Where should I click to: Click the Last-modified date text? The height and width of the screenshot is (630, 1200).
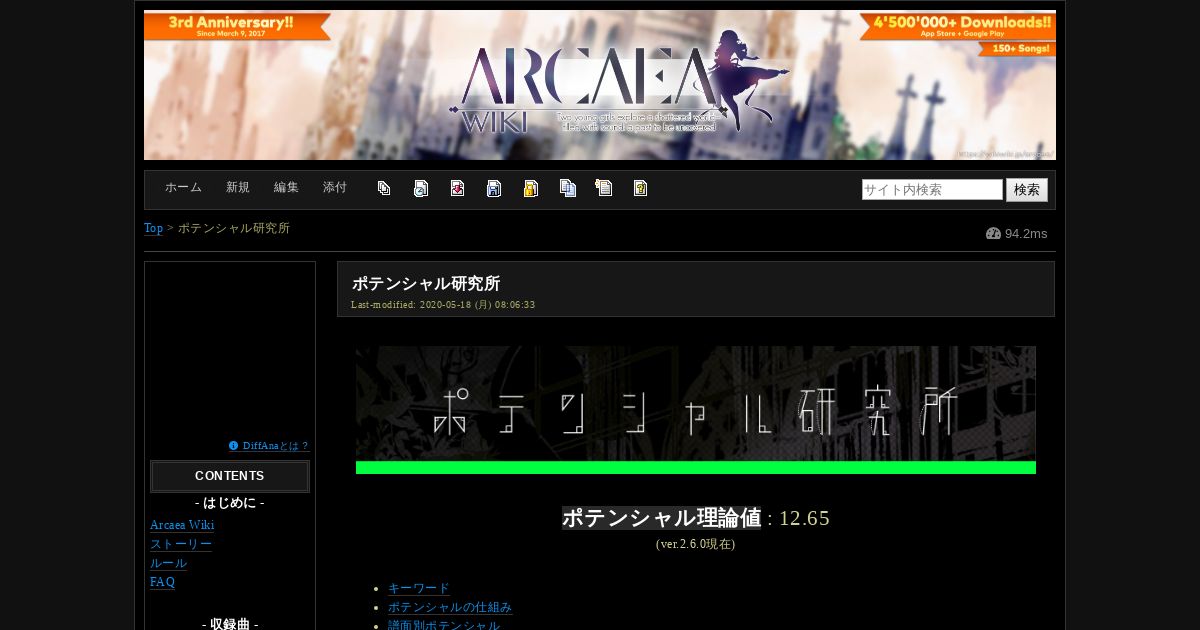(443, 305)
